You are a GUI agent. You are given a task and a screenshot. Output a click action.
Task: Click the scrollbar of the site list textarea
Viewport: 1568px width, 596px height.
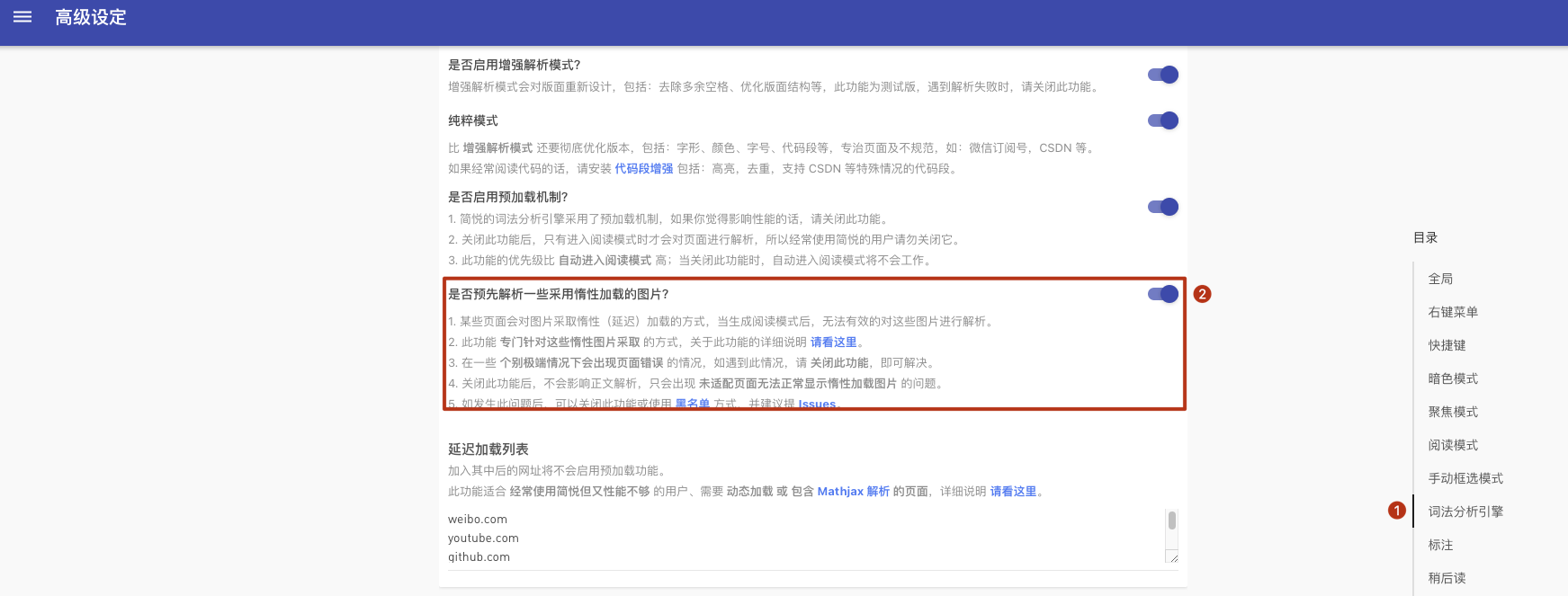(x=1171, y=521)
